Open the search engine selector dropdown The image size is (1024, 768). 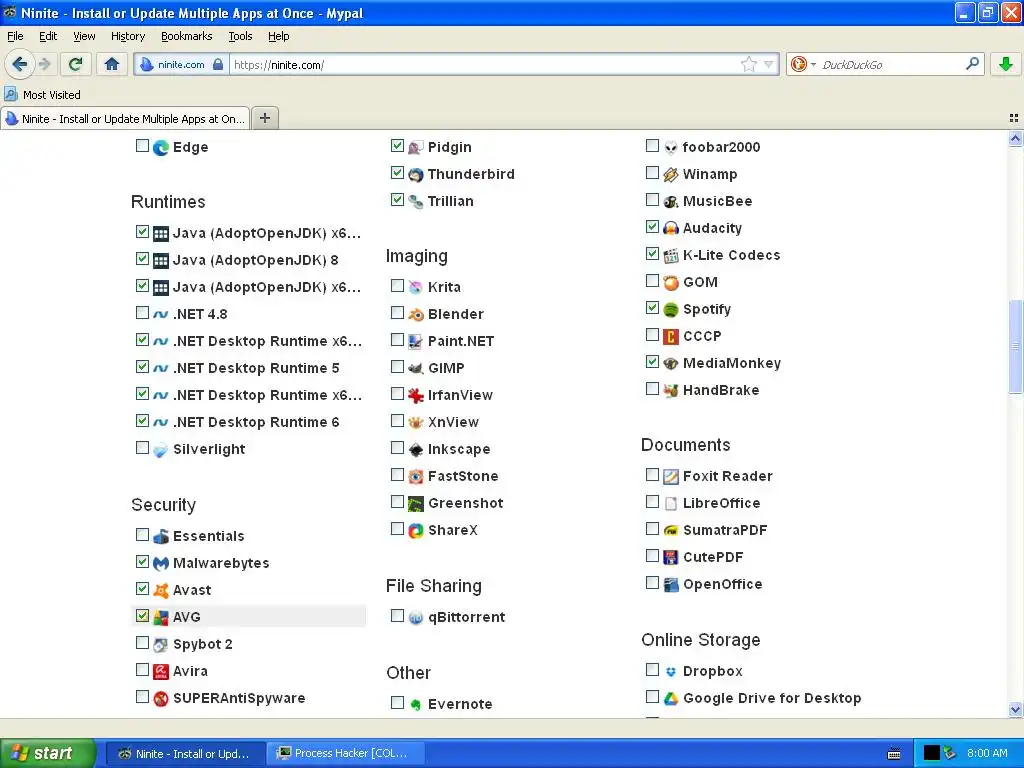pos(813,65)
